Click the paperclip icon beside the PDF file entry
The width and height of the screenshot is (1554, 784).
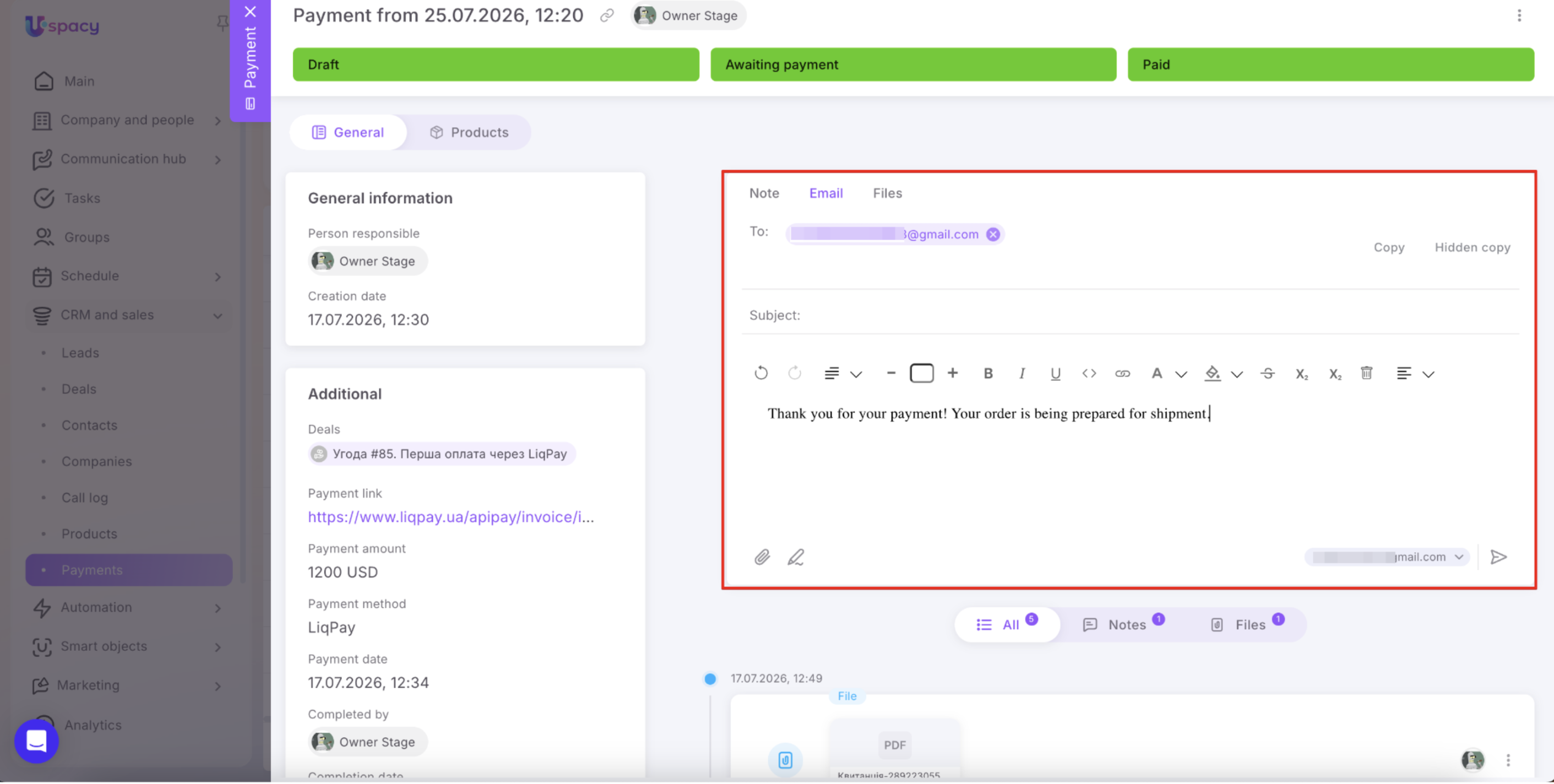(x=785, y=760)
